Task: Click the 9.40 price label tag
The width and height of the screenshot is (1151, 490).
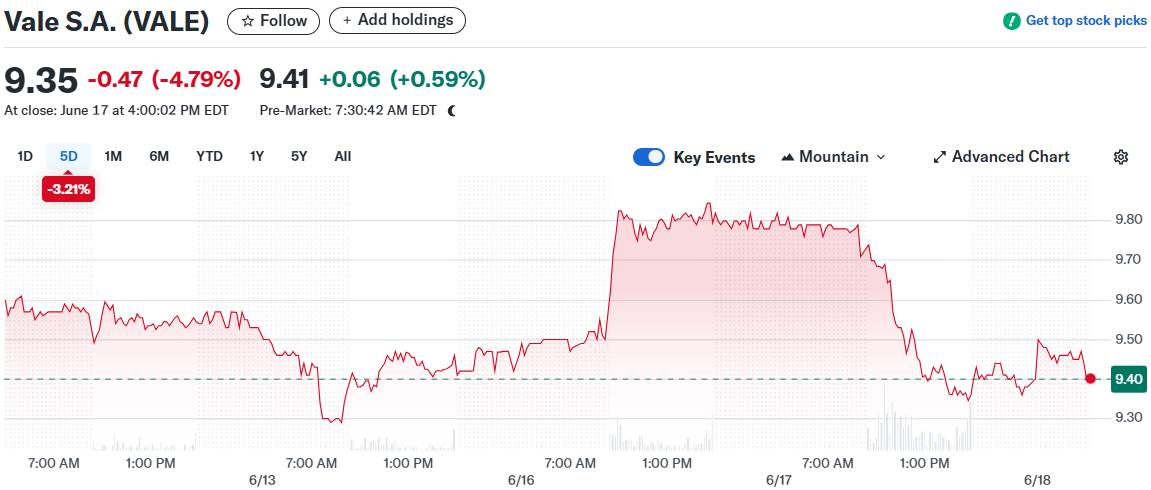Action: coord(1127,379)
